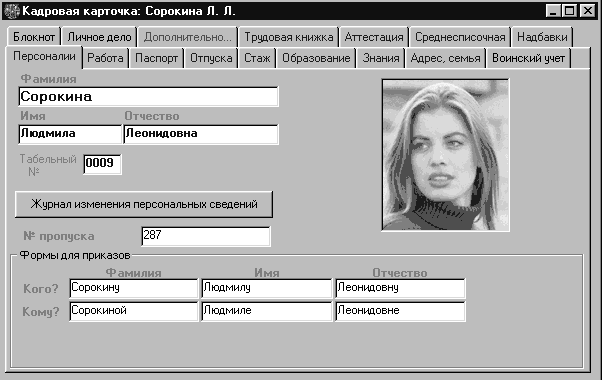Click the Кому? name field Людмиле
The image size is (602, 380).
point(266,311)
